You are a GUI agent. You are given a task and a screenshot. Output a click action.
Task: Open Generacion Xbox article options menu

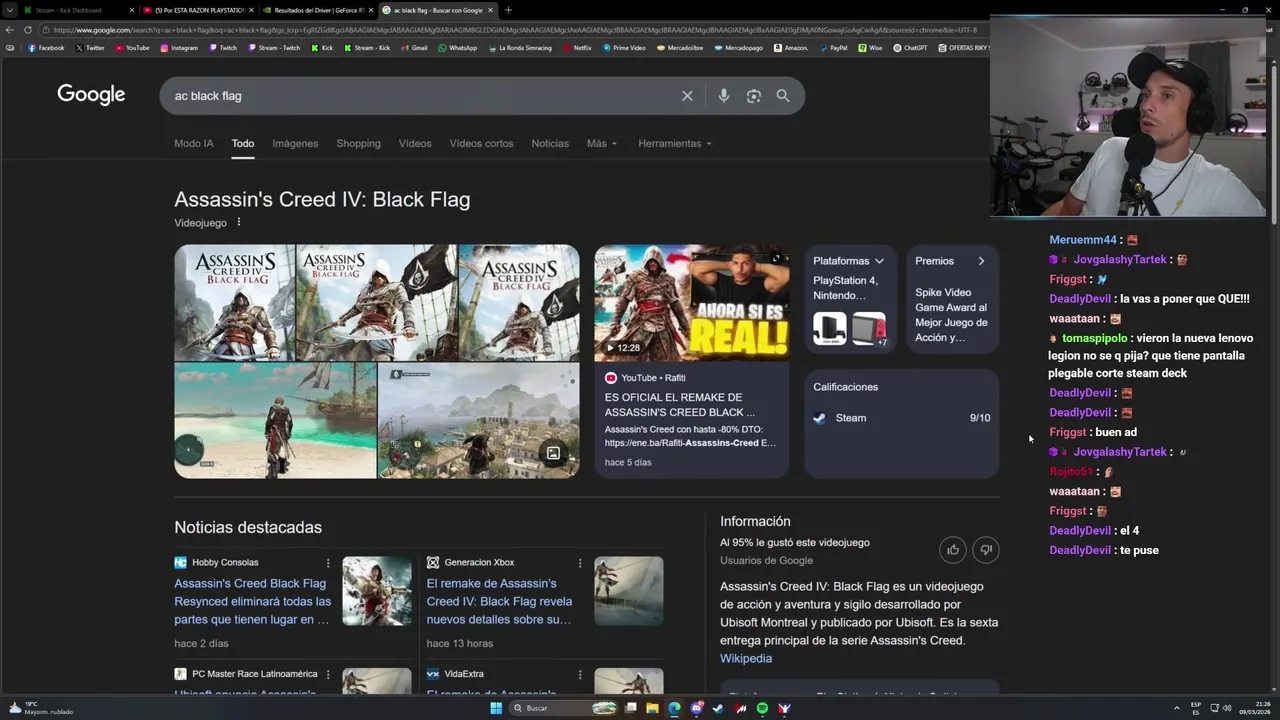(x=579, y=563)
